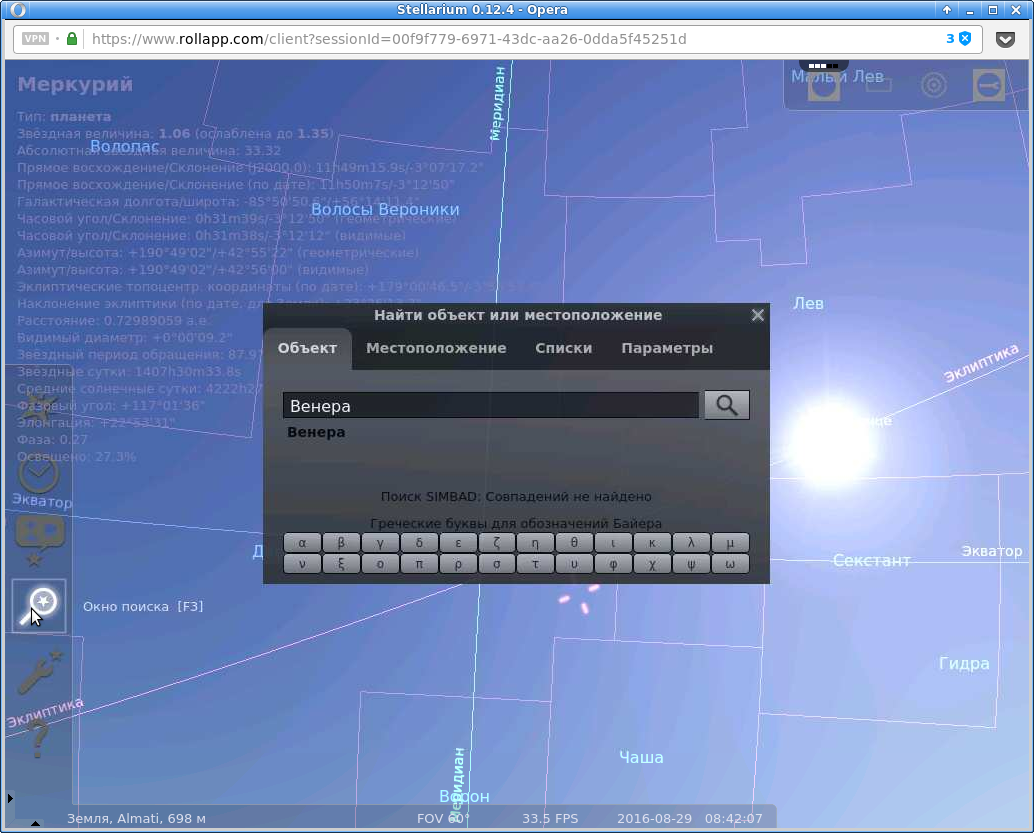Click the Greek letter β button
Viewport: 1034px width, 833px height.
click(341, 543)
